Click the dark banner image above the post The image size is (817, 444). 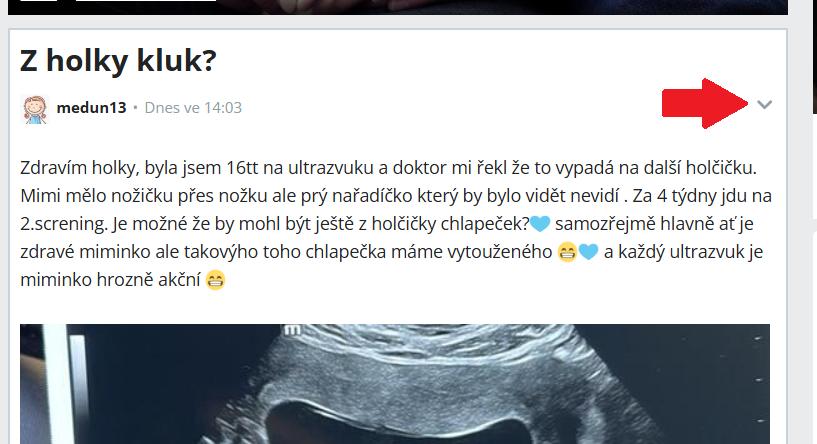click(x=398, y=7)
